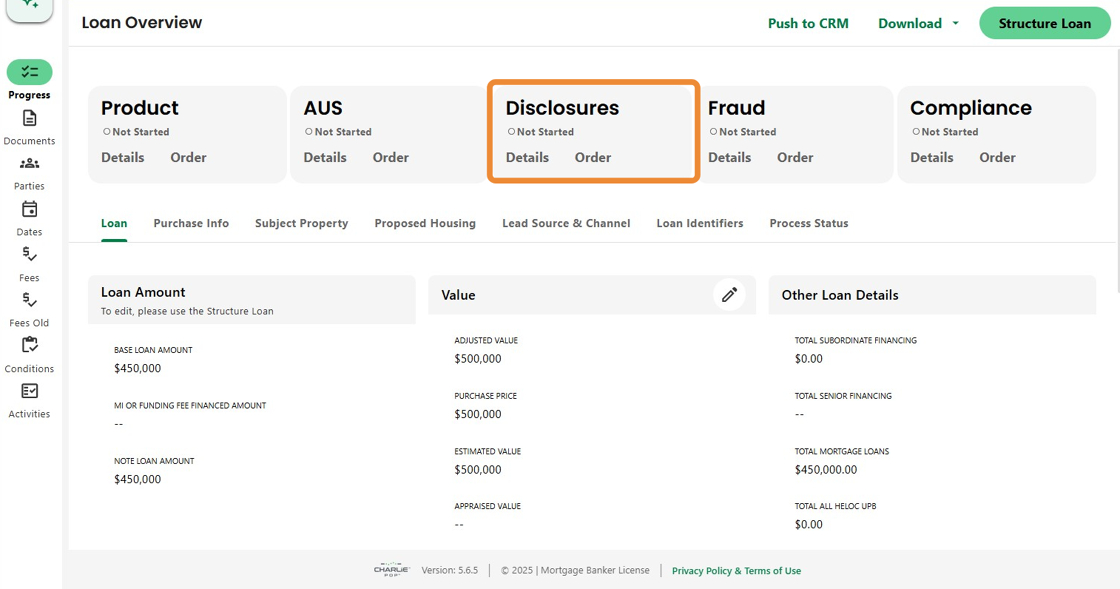
Task: Go to the Parties sidebar icon
Action: click(x=29, y=164)
